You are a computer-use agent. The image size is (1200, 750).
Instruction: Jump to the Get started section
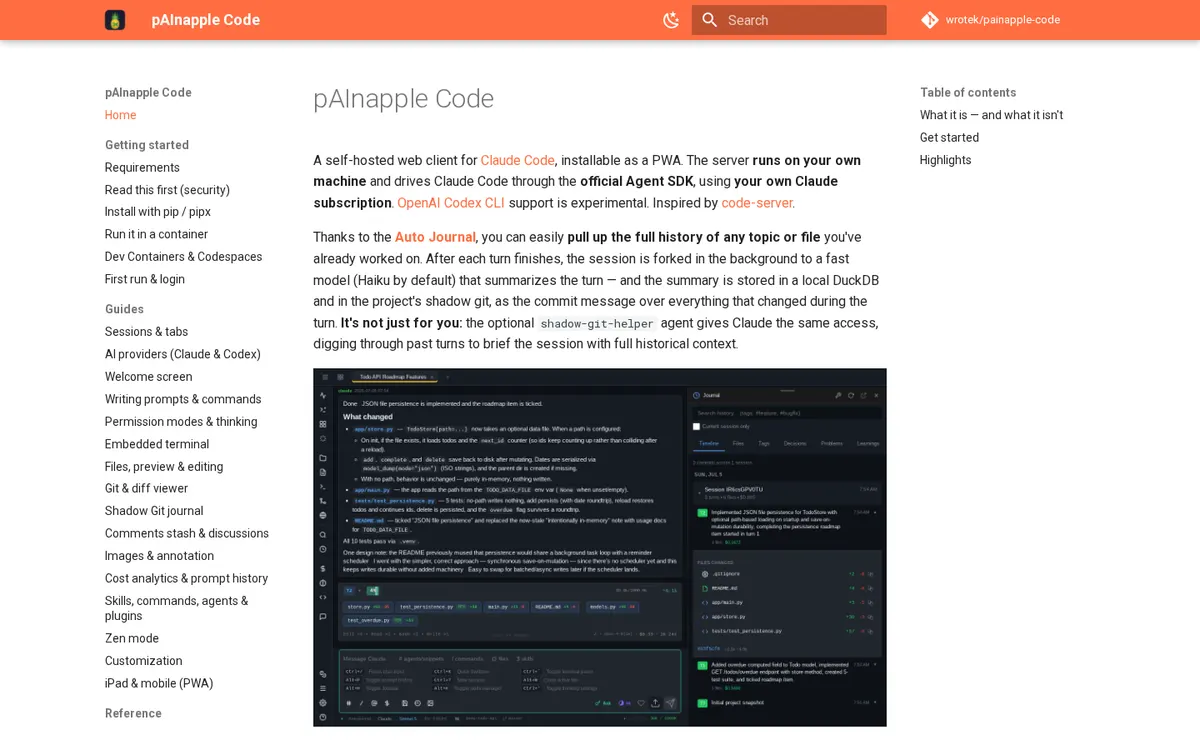coord(949,138)
